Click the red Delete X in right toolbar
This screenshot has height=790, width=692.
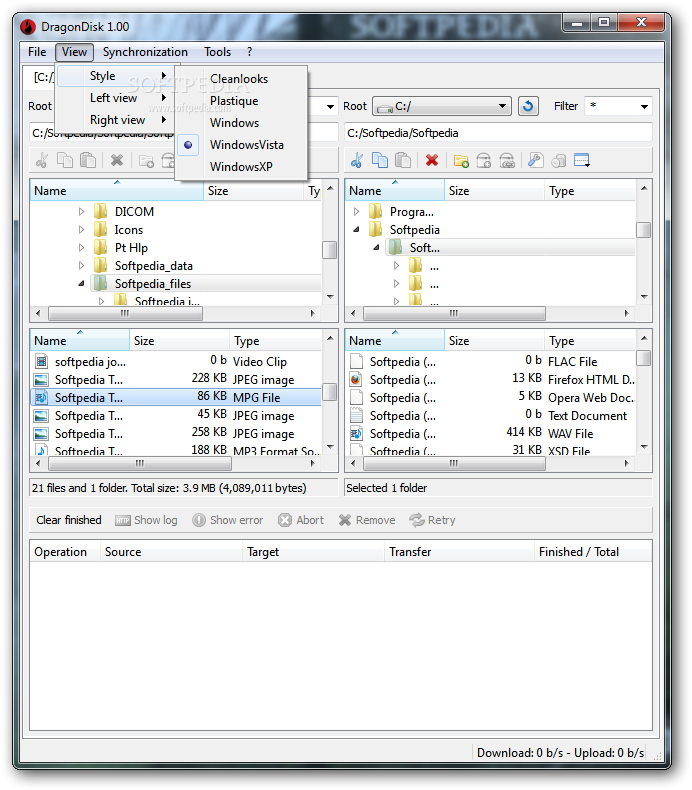[432, 160]
